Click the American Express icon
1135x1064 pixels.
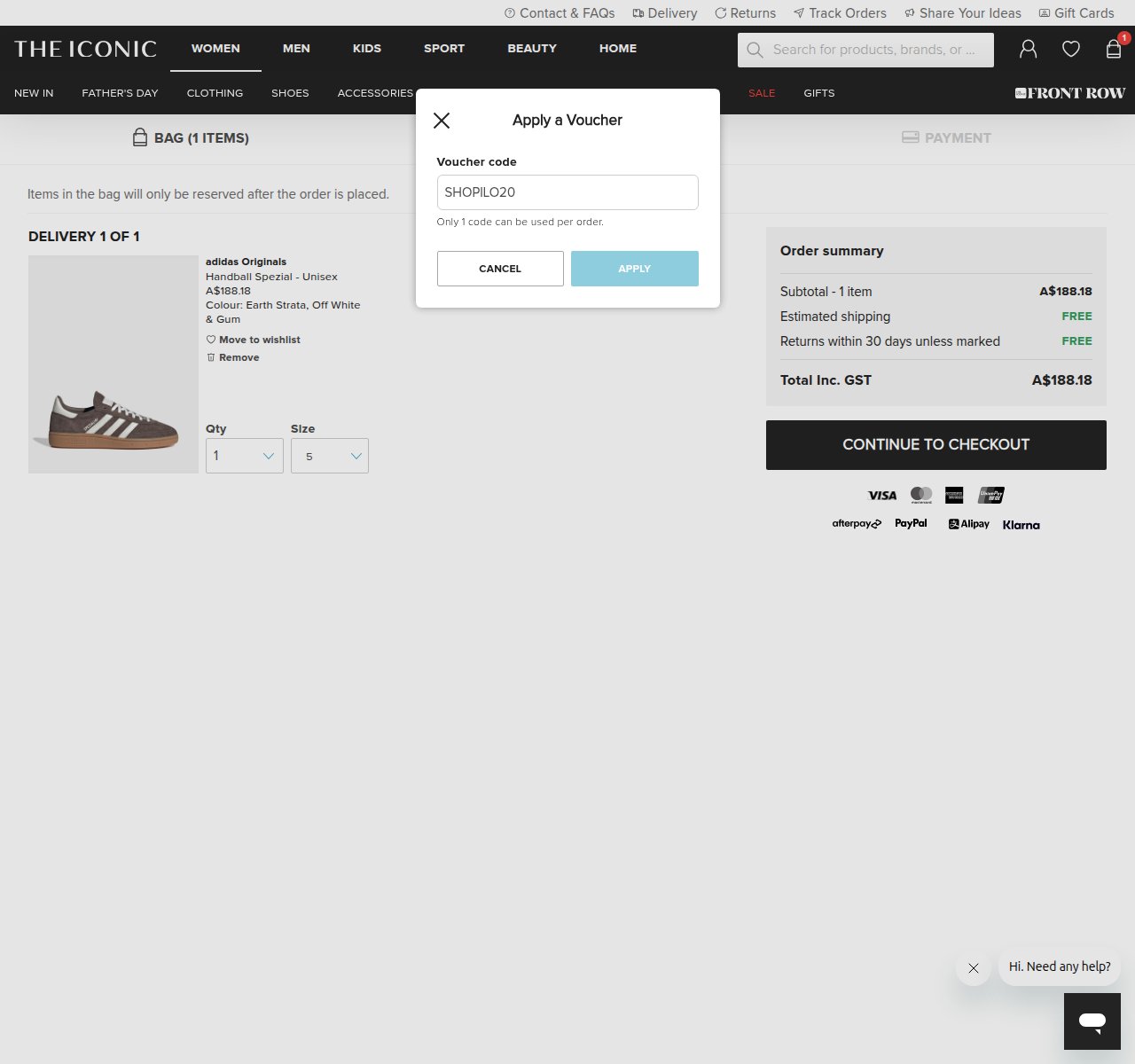point(954,495)
